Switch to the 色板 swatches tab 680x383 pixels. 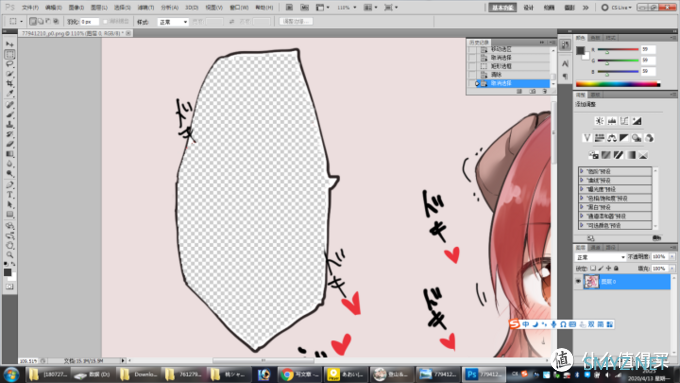click(595, 38)
